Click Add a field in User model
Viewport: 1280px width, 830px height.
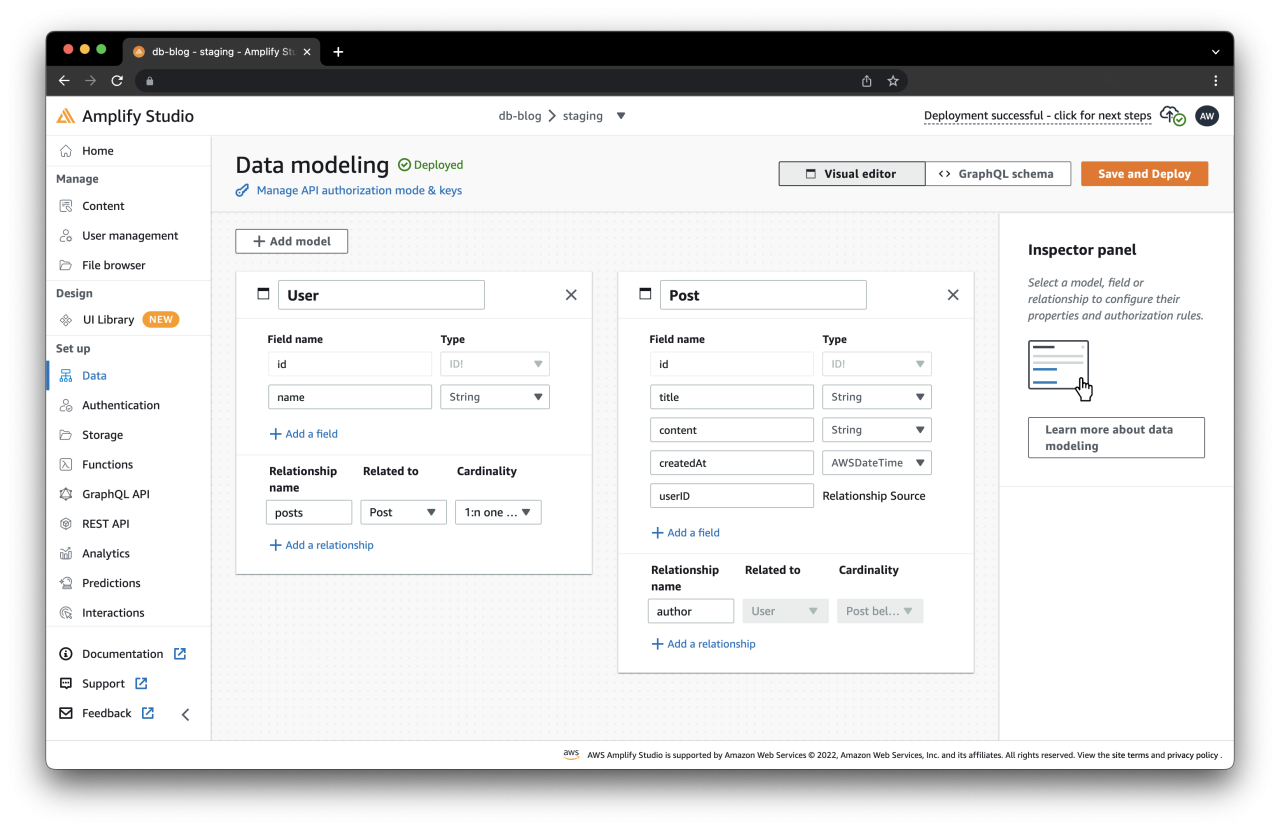click(x=304, y=434)
